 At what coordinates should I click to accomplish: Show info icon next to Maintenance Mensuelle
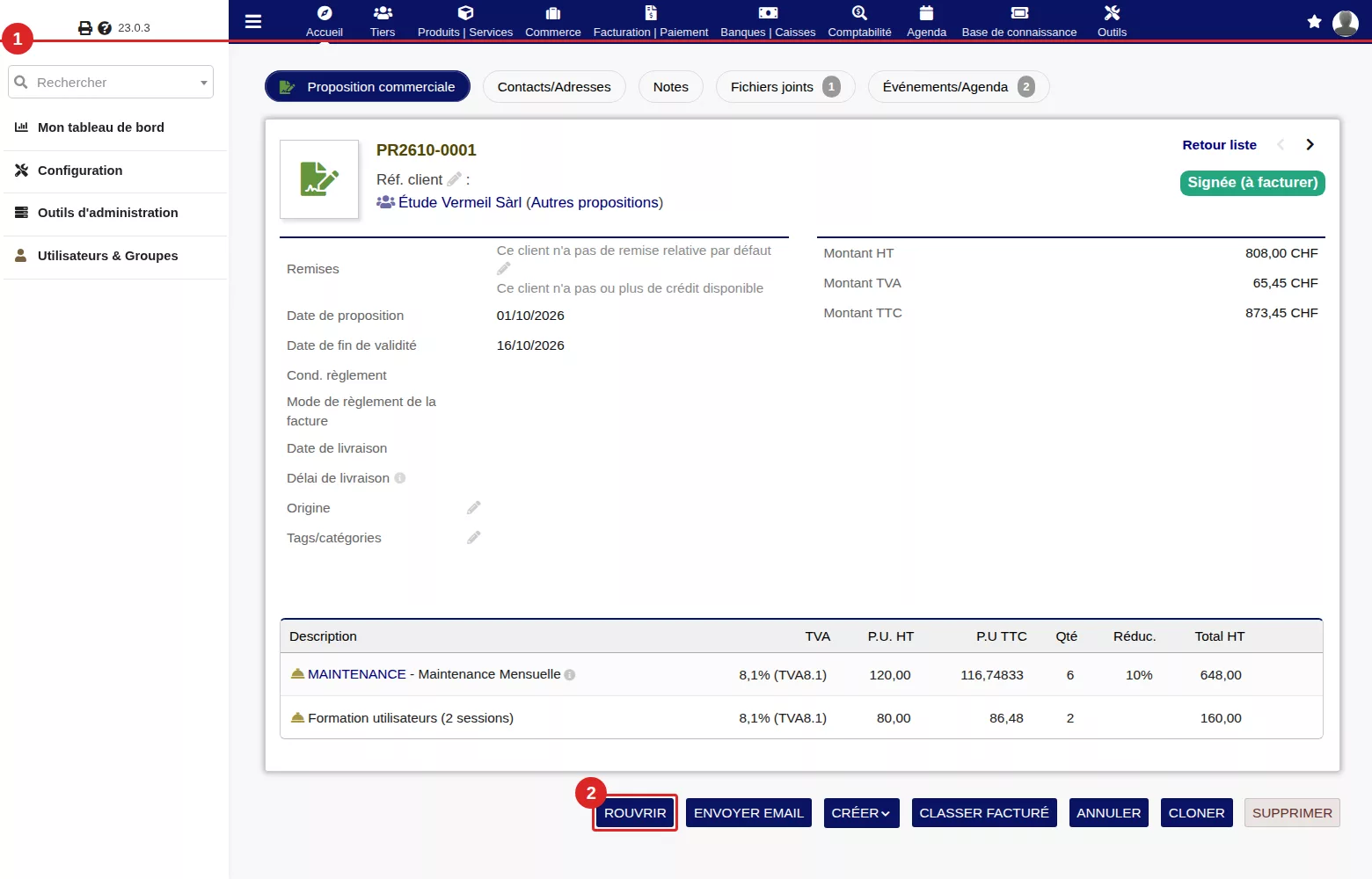coord(570,675)
